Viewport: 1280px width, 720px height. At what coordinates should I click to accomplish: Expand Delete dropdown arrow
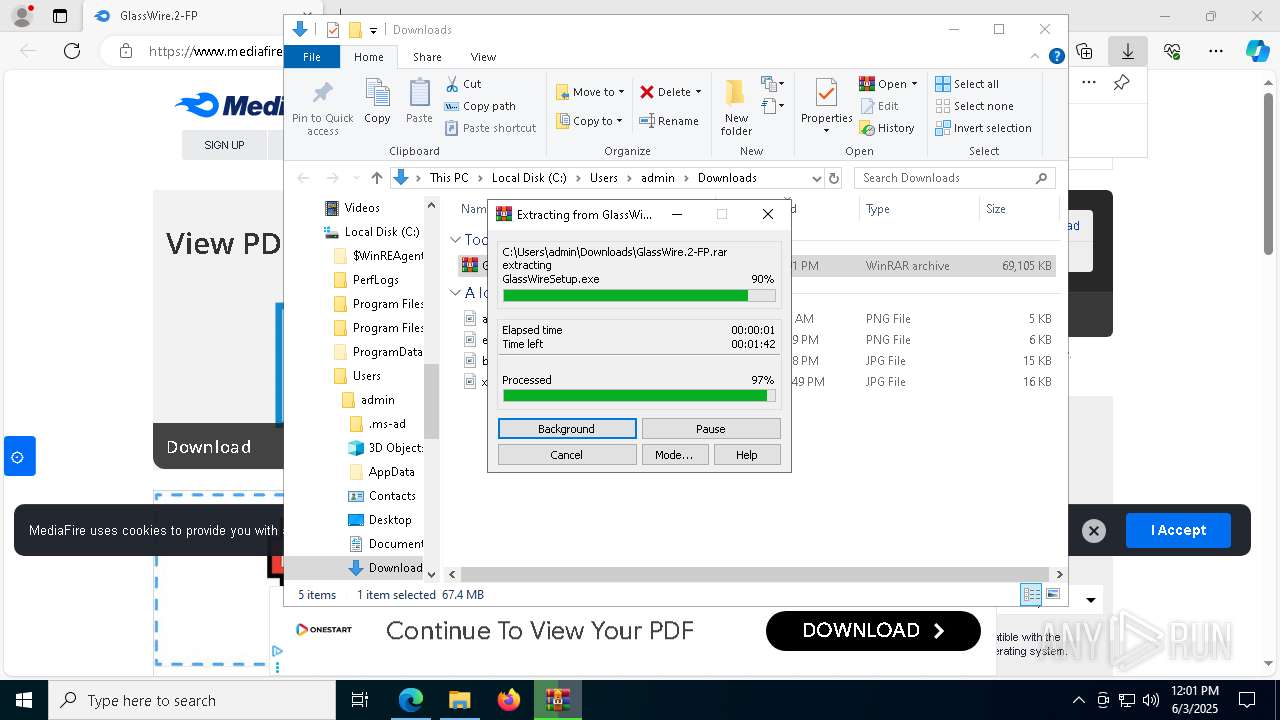pyautogui.click(x=698, y=92)
